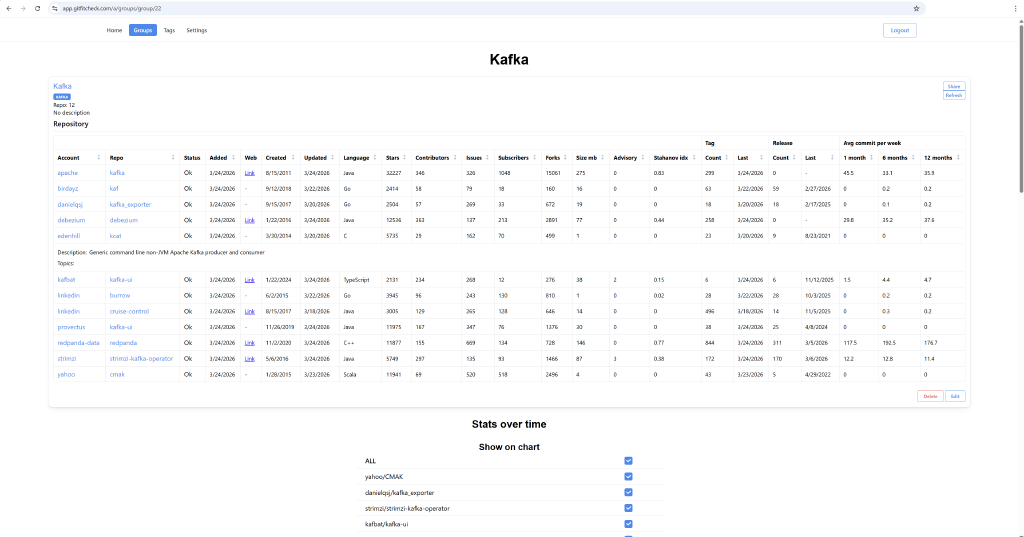Sort by Issues column icon
This screenshot has width=1024, height=537.
click(x=487, y=157)
